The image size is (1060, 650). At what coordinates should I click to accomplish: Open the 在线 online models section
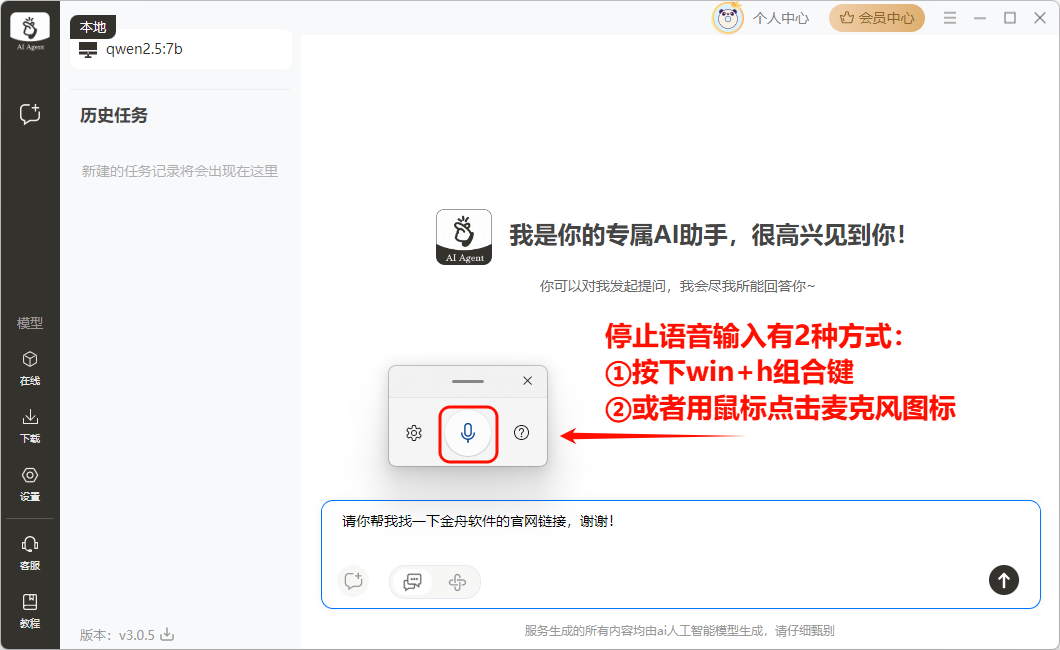[30, 367]
